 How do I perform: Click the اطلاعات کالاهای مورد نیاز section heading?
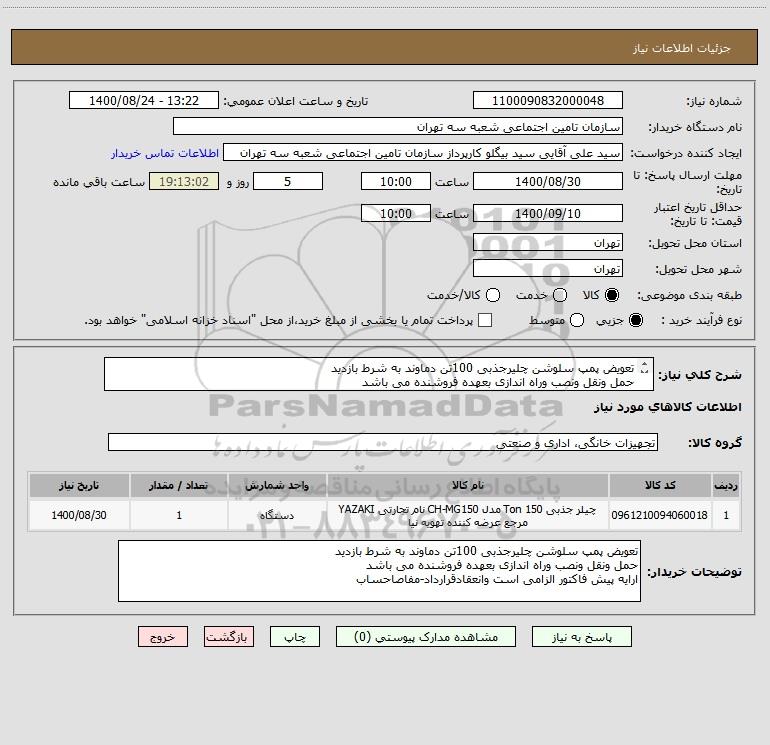pyautogui.click(x=668, y=407)
